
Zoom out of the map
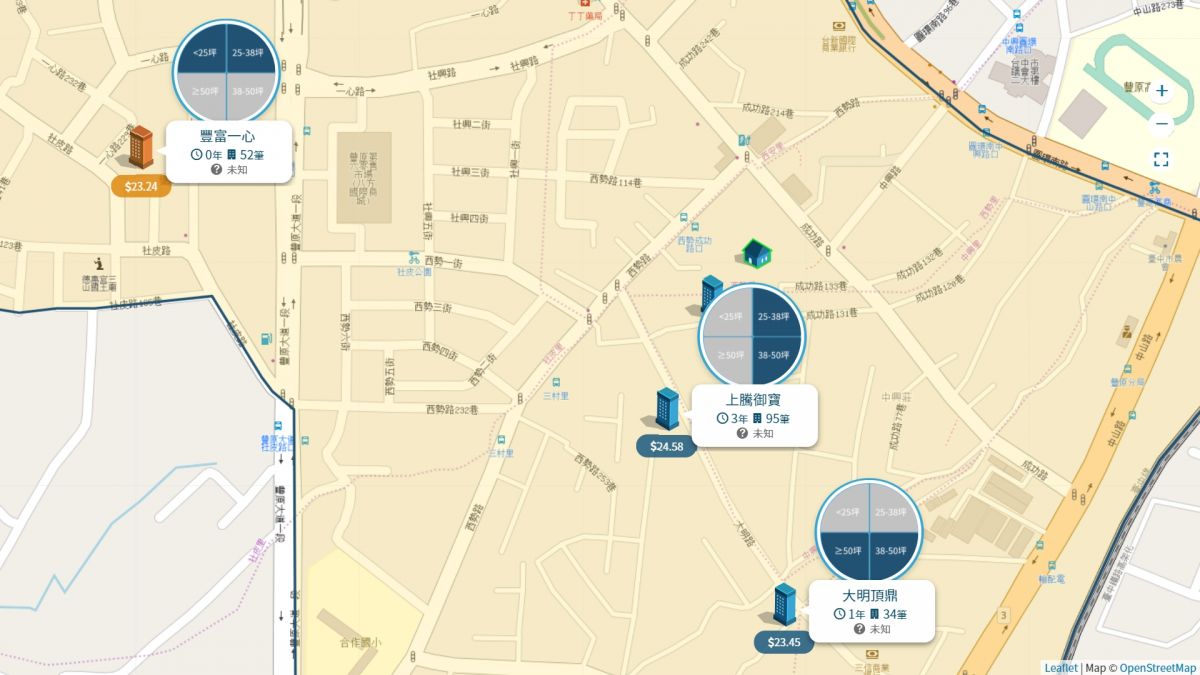coord(1161,125)
